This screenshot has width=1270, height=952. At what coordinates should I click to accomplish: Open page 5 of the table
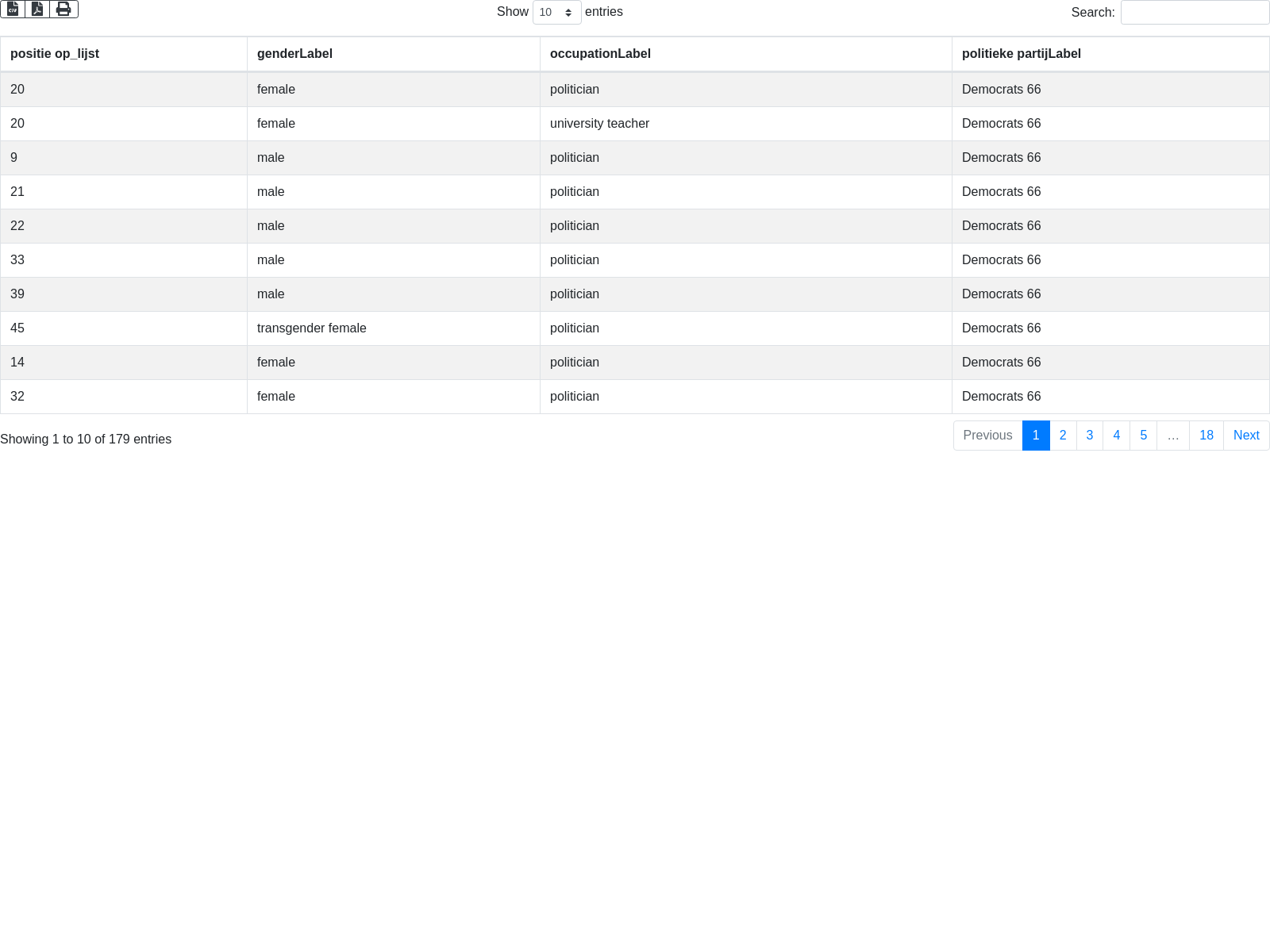1143,436
